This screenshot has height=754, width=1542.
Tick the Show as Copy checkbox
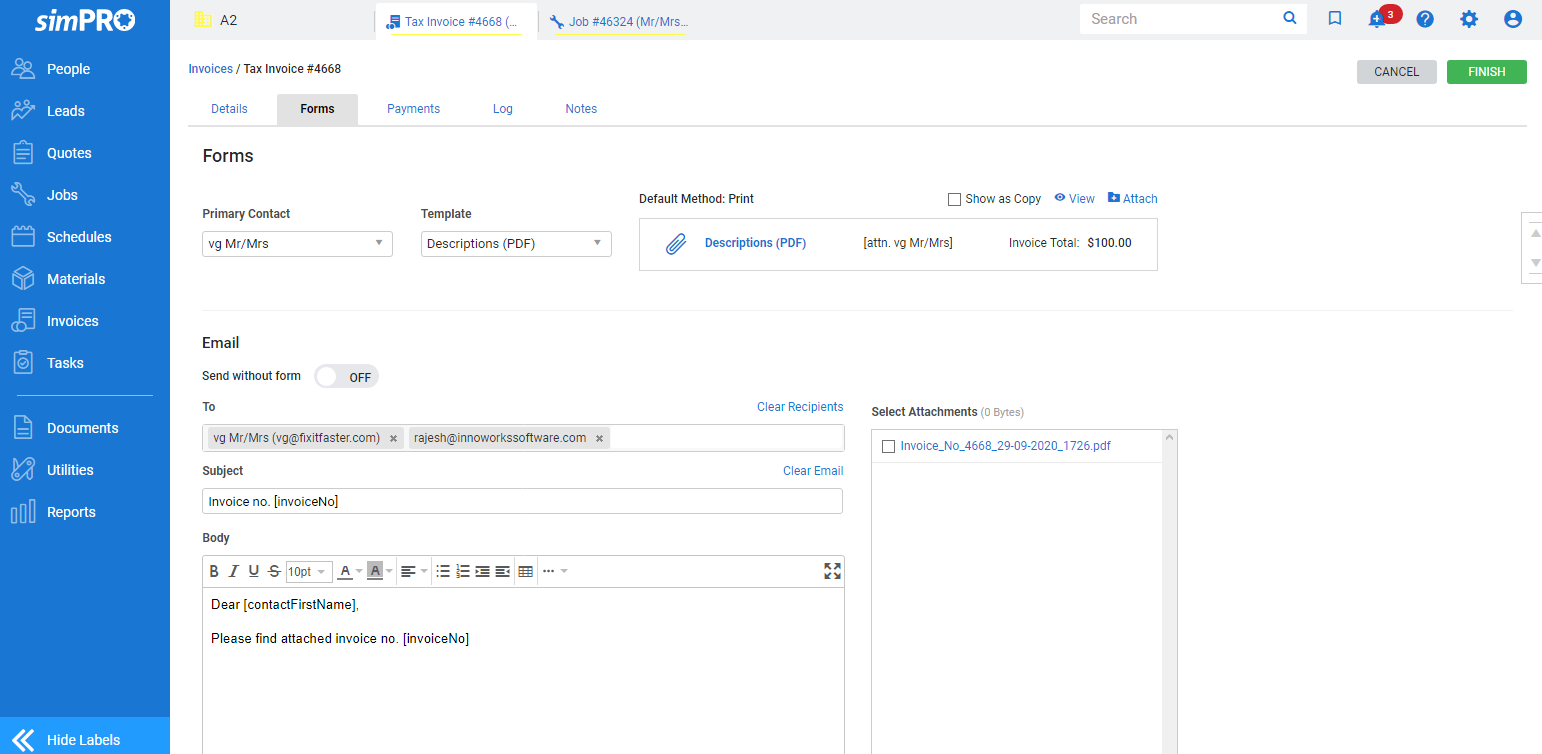[954, 199]
